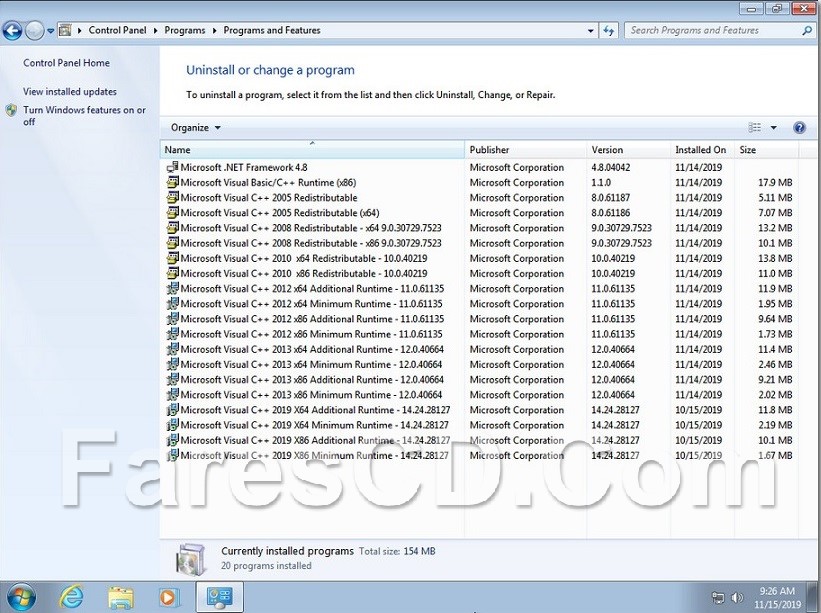Click icon of Visual C++ 2005 Redistributable (x64)

pos(172,213)
